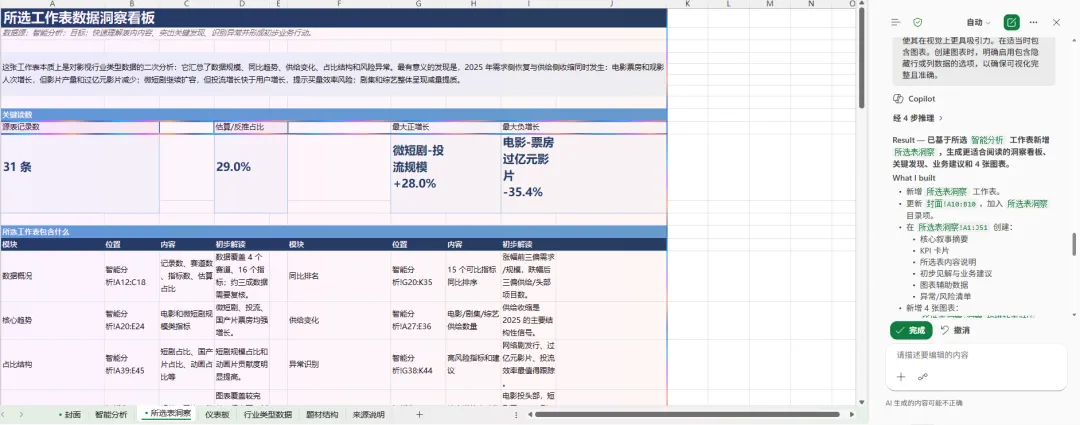Switch to the 封面 sheet tab
The width and height of the screenshot is (1080, 425).
tap(72, 415)
